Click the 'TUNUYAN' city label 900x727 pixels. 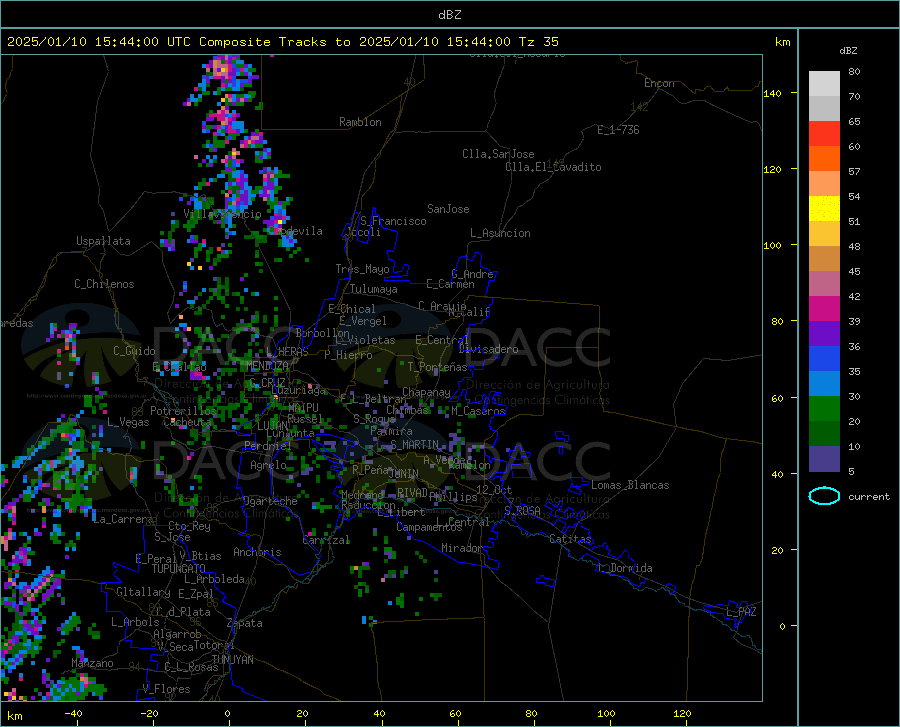tap(232, 660)
